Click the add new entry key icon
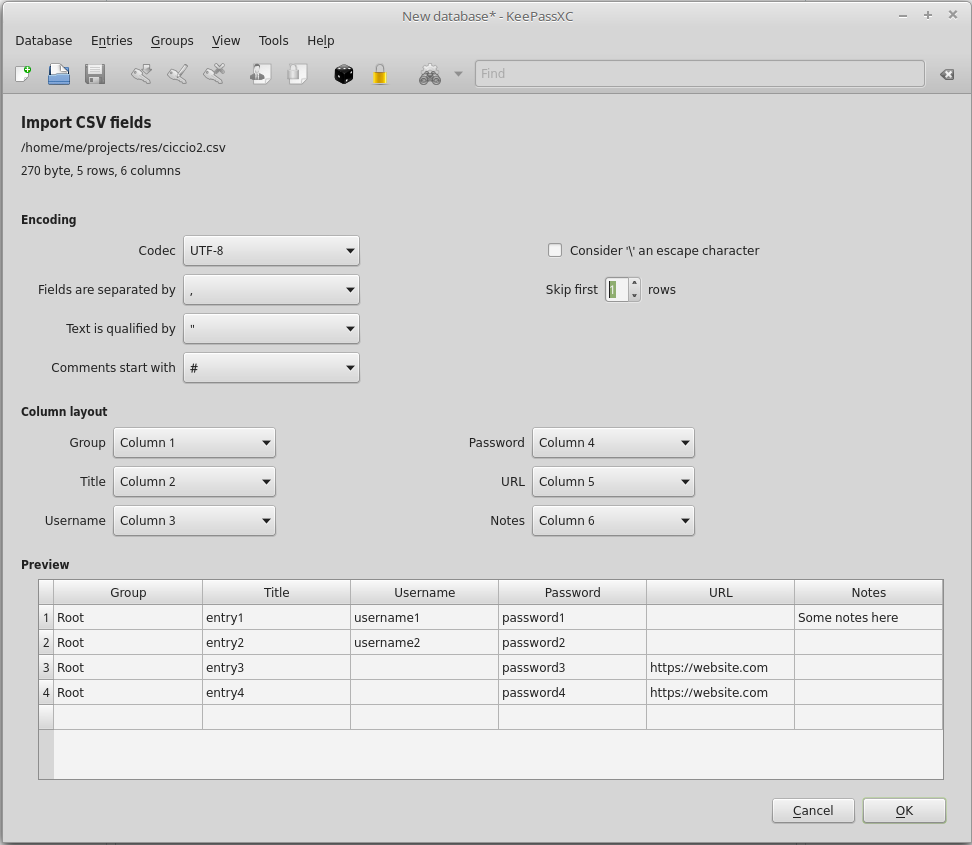The width and height of the screenshot is (972, 845). [x=142, y=74]
